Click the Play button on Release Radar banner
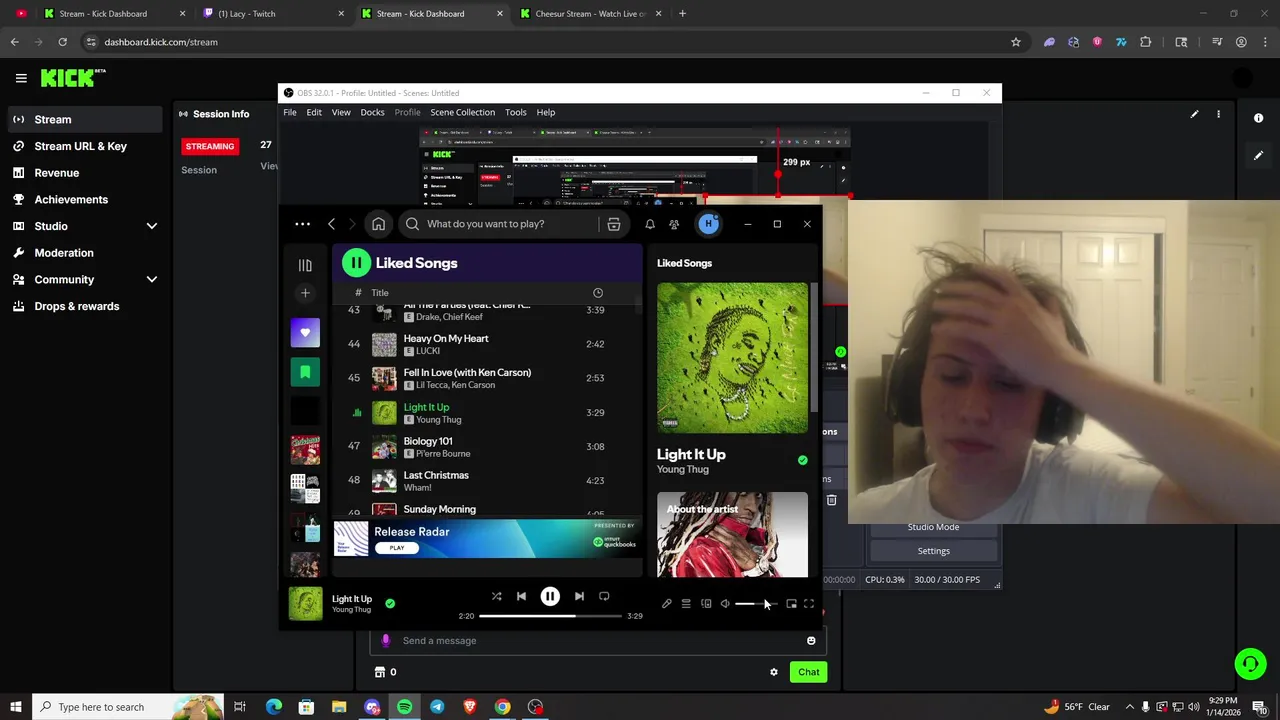 click(397, 548)
